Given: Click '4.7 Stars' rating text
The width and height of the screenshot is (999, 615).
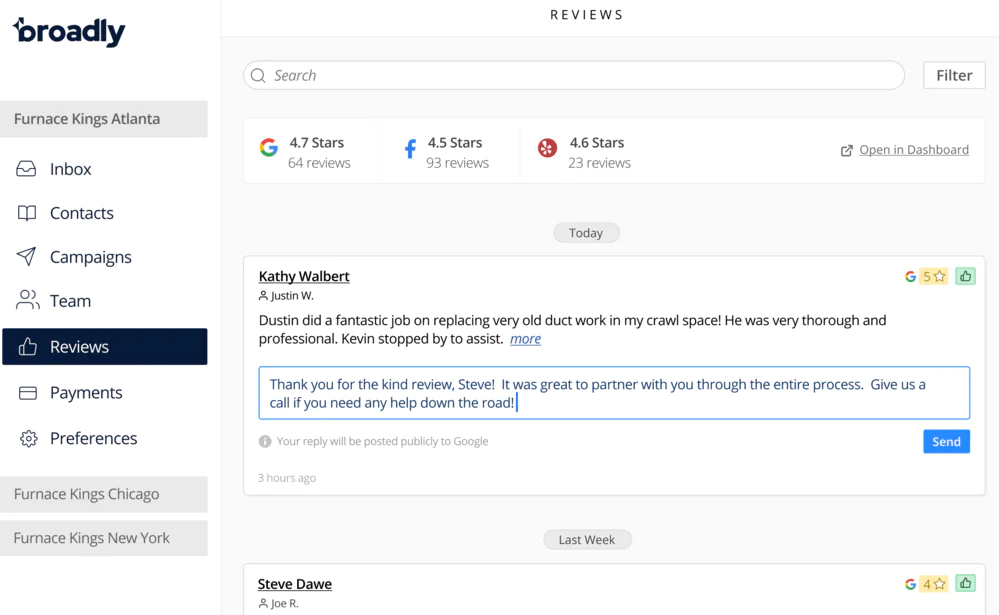Looking at the screenshot, I should point(317,143).
